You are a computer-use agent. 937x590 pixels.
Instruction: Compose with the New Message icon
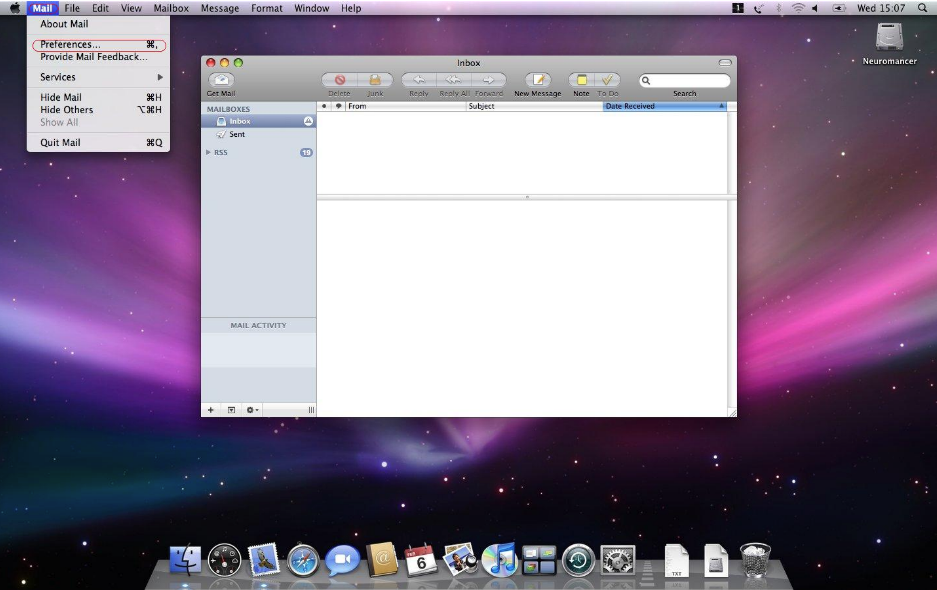pos(538,80)
